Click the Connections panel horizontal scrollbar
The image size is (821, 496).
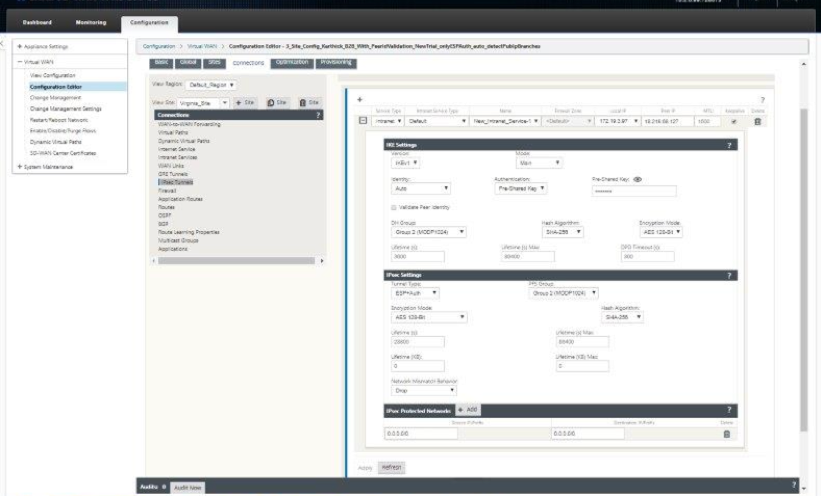coord(237,261)
